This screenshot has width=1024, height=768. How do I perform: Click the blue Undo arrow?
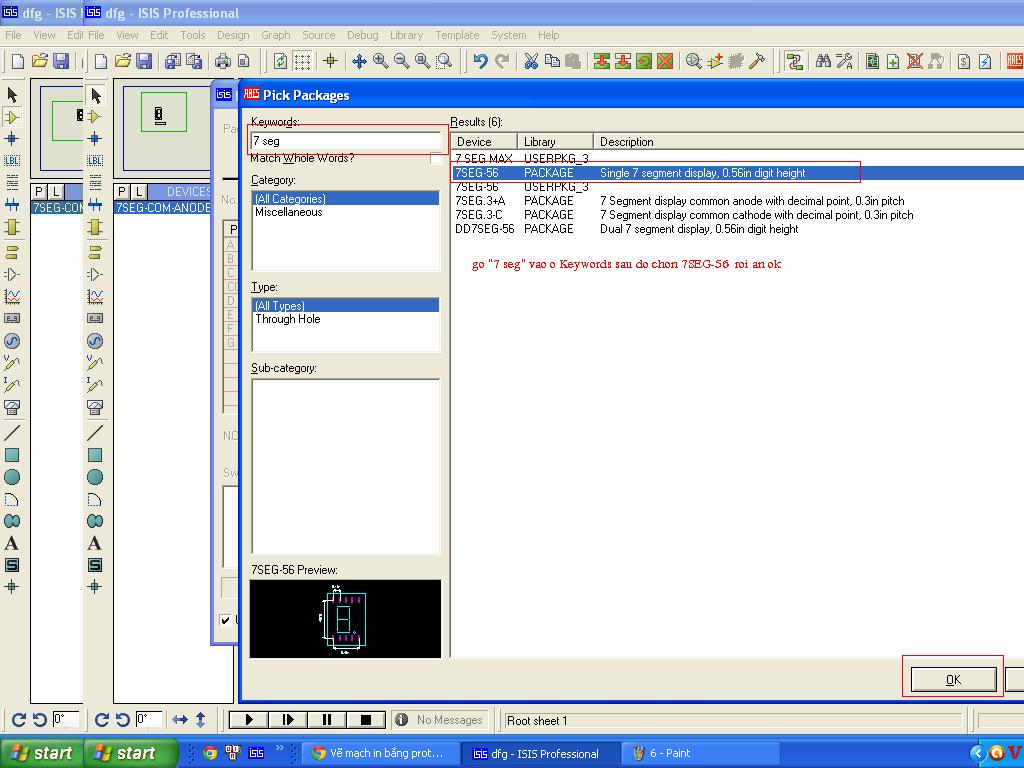pyautogui.click(x=481, y=61)
